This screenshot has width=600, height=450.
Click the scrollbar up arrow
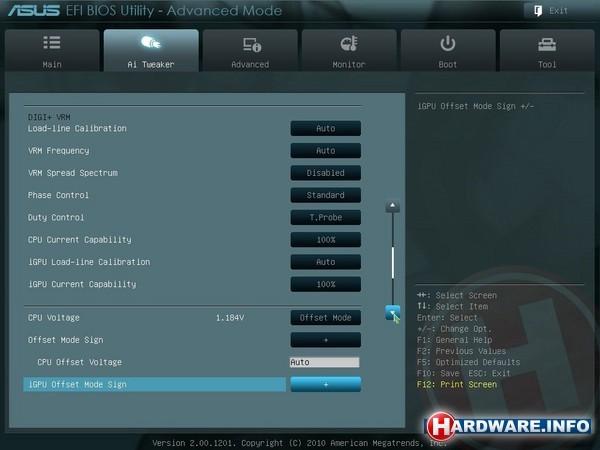[392, 207]
